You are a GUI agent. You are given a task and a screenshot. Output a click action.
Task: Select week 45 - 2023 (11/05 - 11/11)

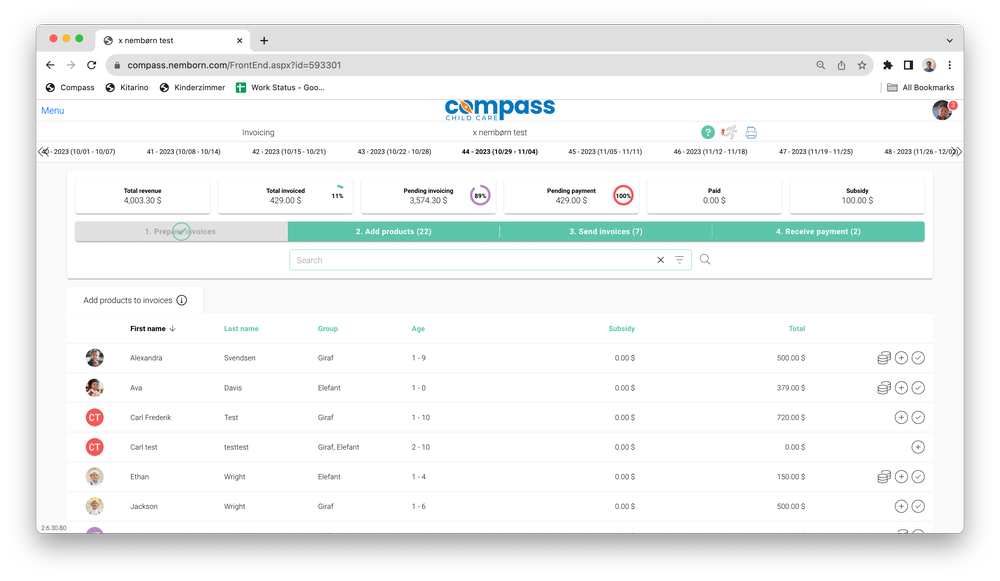[605, 152]
